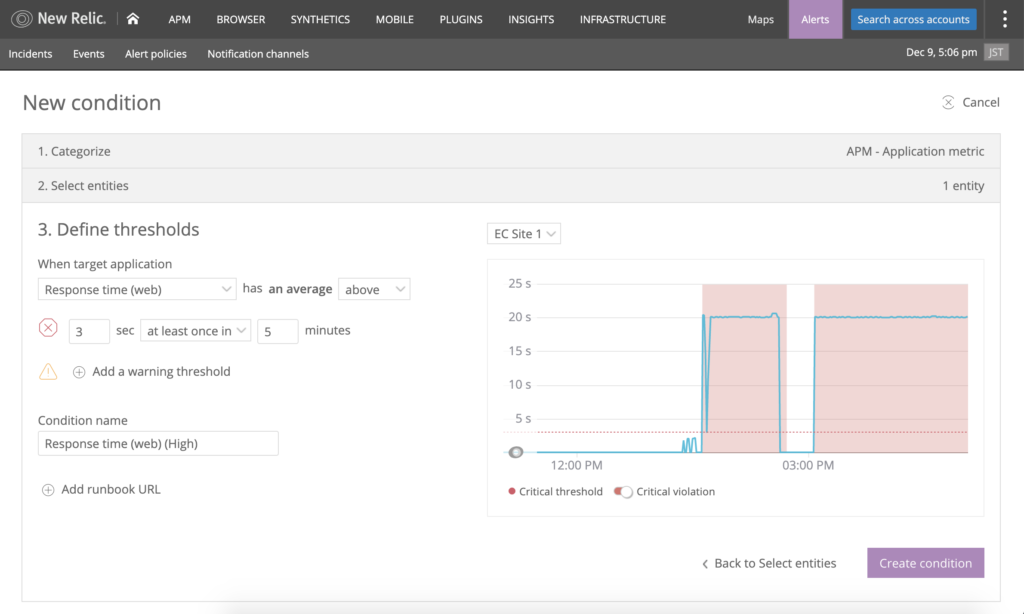Click the Cancel X icon
The width and height of the screenshot is (1024, 614).
tap(948, 102)
